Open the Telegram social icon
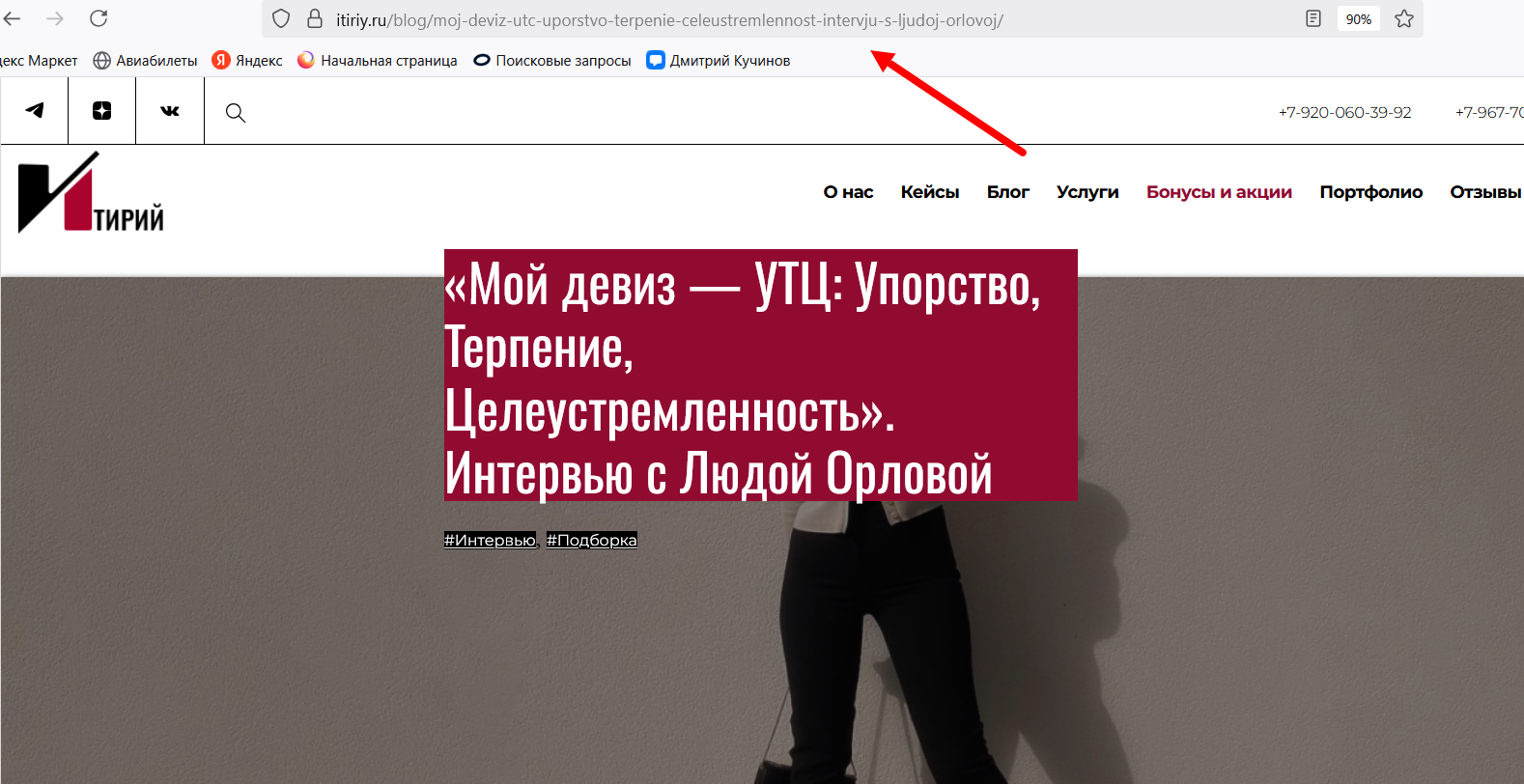The image size is (1524, 784). [x=35, y=111]
